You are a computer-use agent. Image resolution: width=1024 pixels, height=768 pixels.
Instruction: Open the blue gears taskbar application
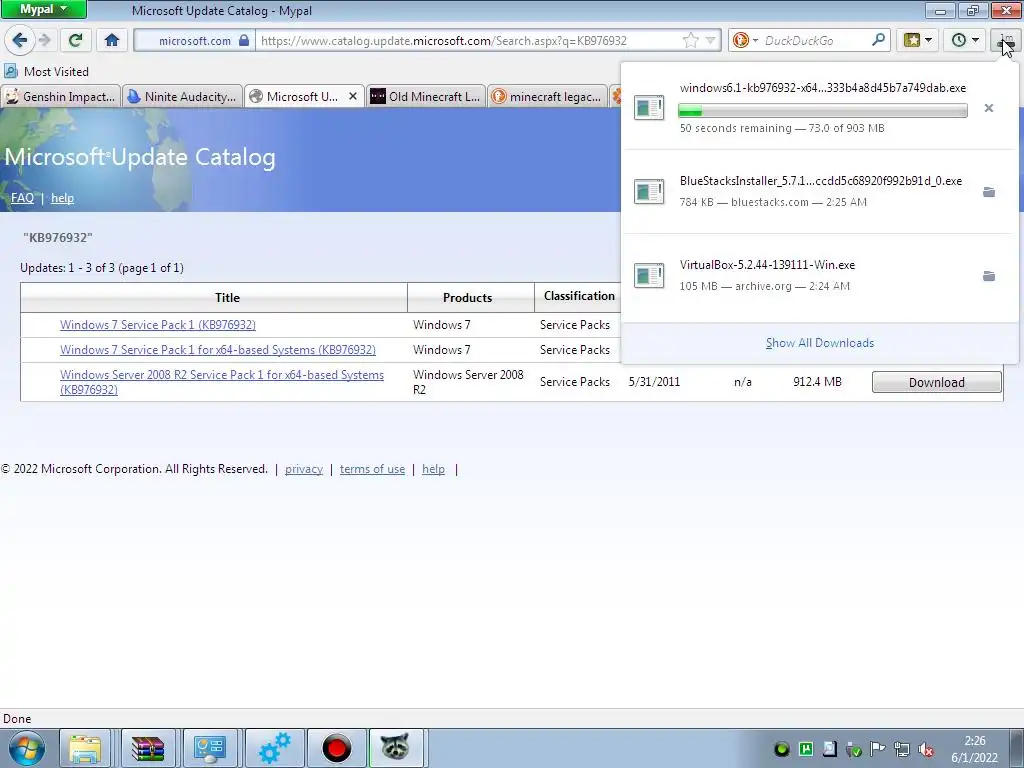[274, 748]
